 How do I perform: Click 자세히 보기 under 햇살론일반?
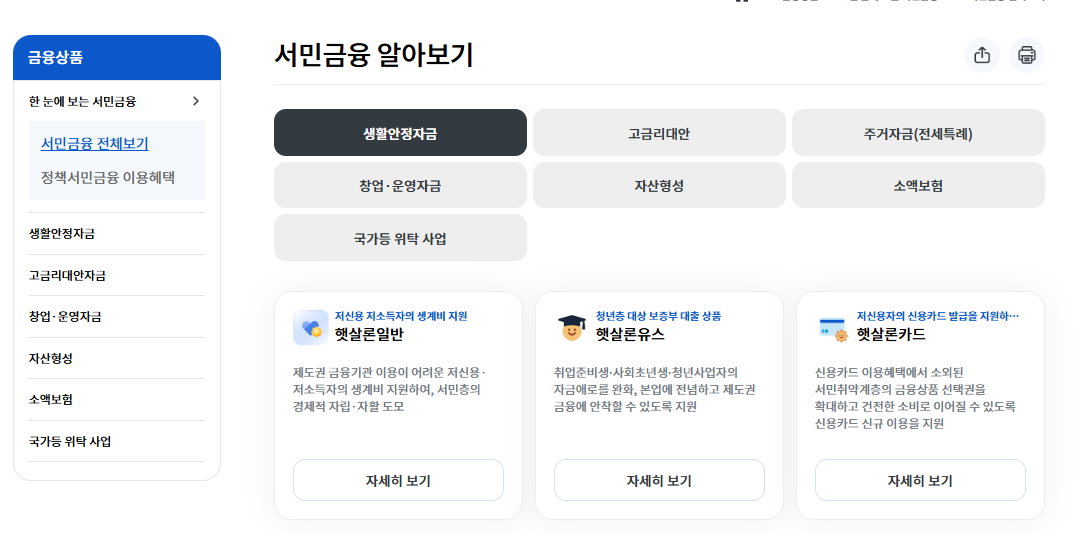(x=398, y=480)
